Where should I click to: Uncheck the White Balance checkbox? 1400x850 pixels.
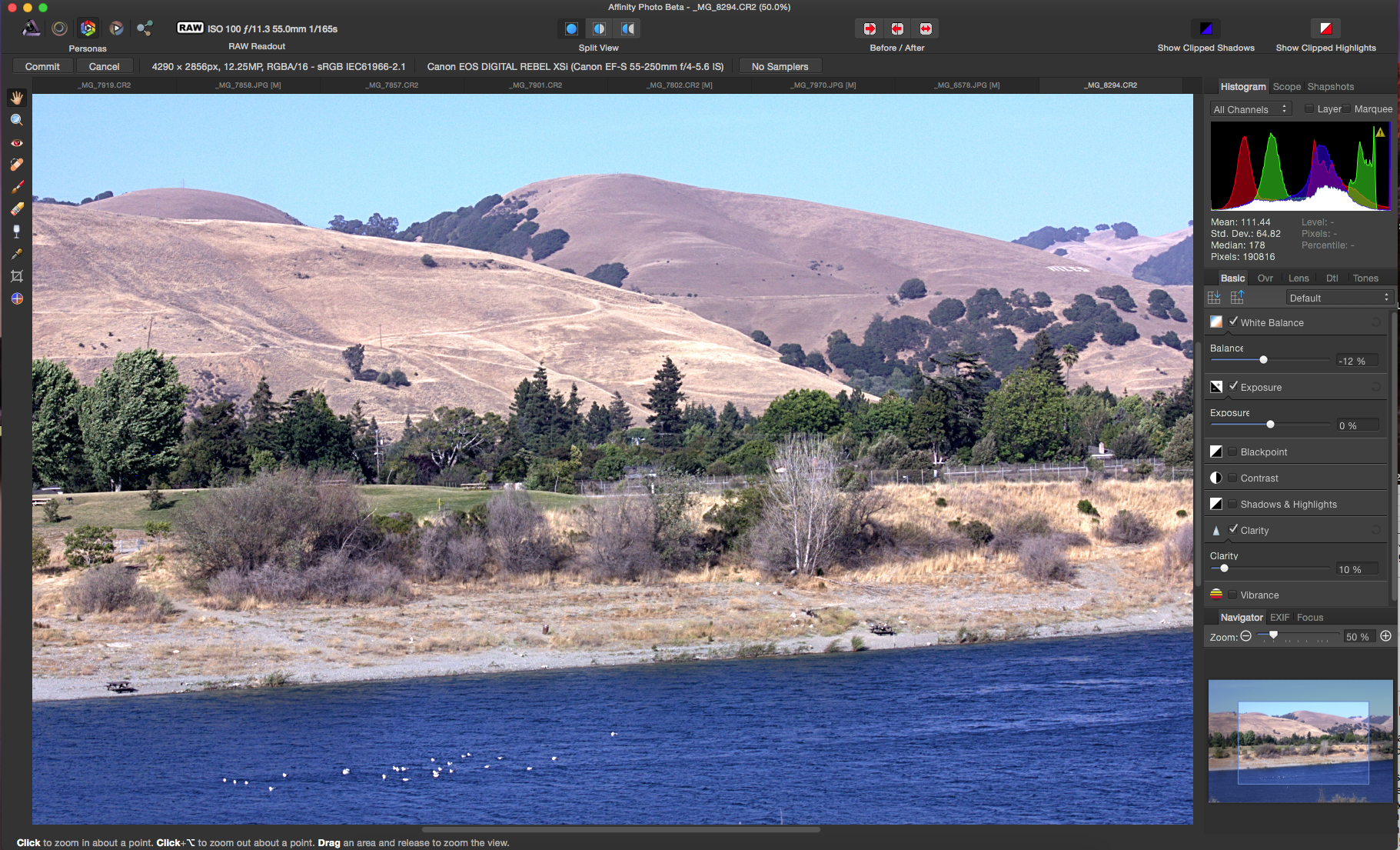coord(1233,322)
